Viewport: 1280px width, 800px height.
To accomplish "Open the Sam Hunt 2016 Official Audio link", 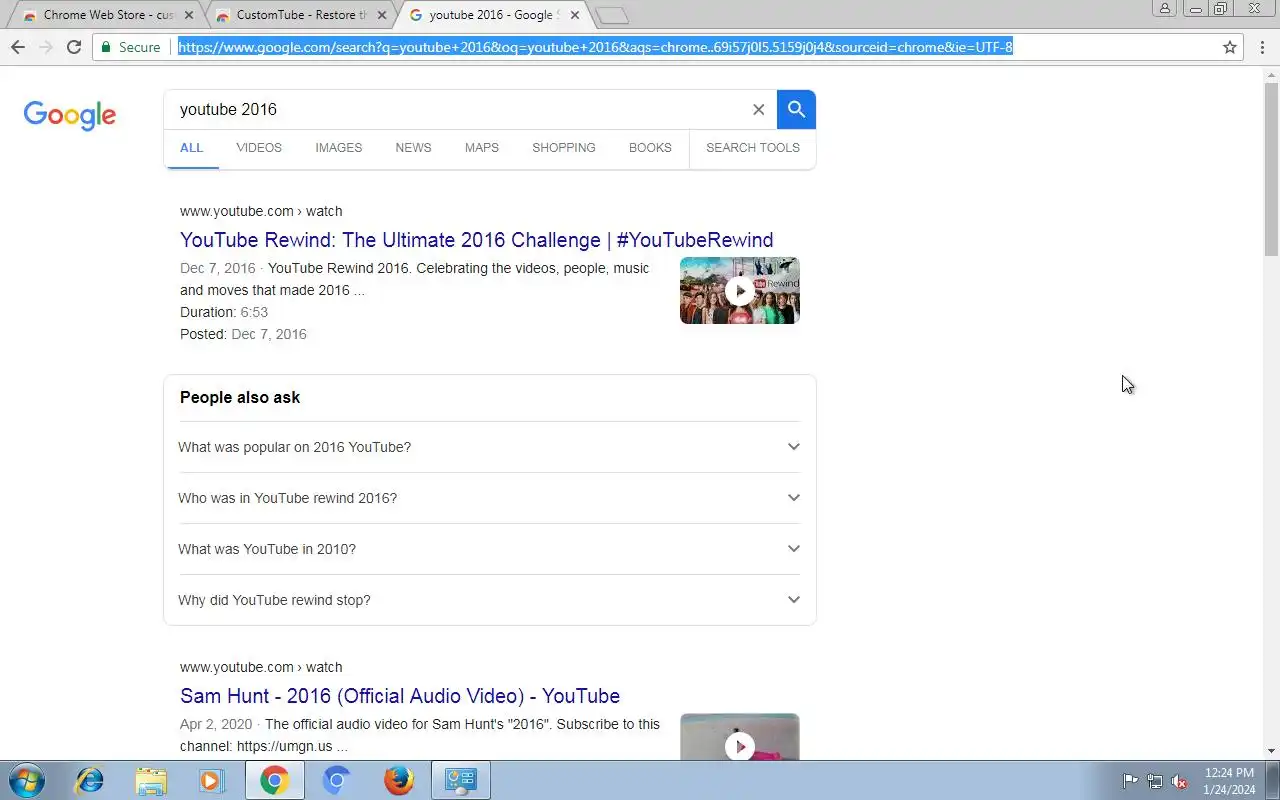I will [400, 696].
